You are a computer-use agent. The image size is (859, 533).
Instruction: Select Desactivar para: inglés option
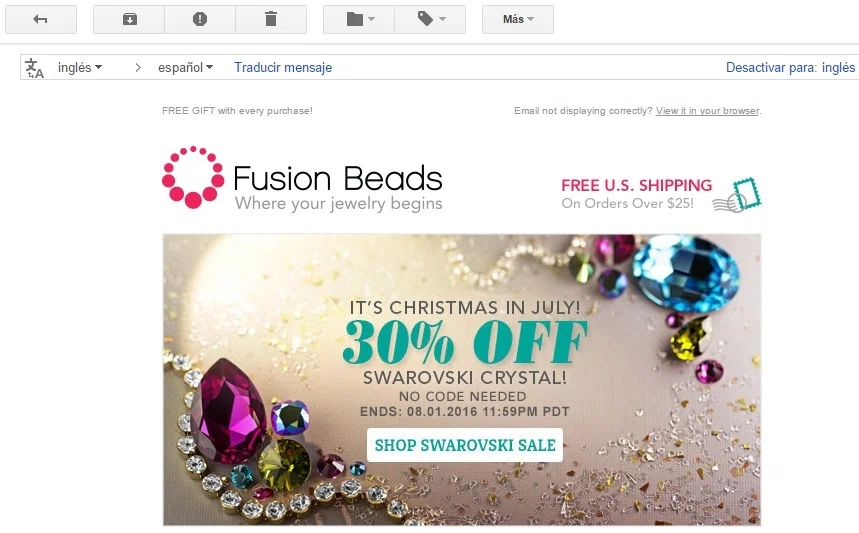790,67
